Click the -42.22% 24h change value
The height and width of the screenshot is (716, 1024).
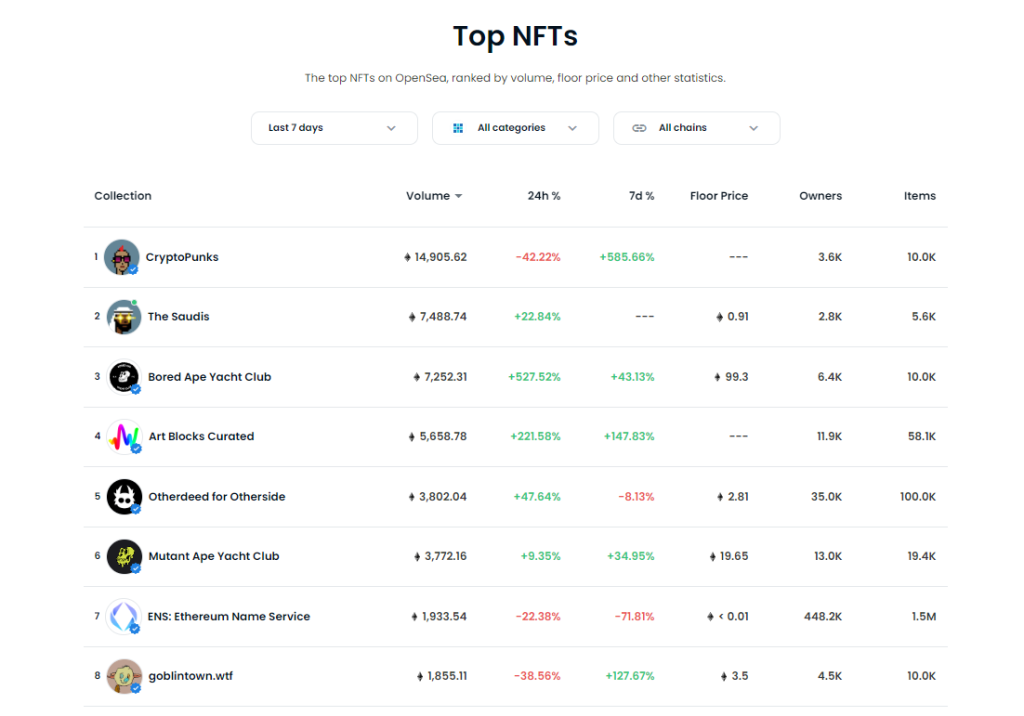(x=538, y=257)
